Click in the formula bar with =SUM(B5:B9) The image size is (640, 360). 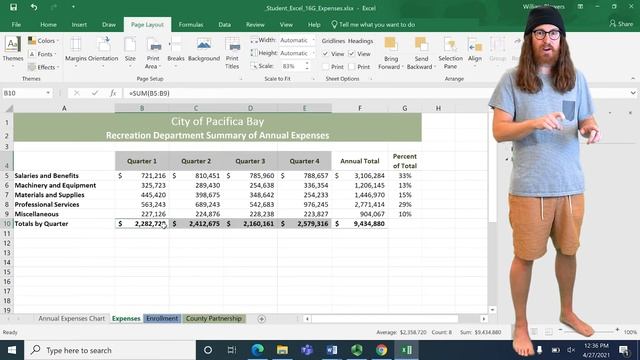(x=306, y=93)
